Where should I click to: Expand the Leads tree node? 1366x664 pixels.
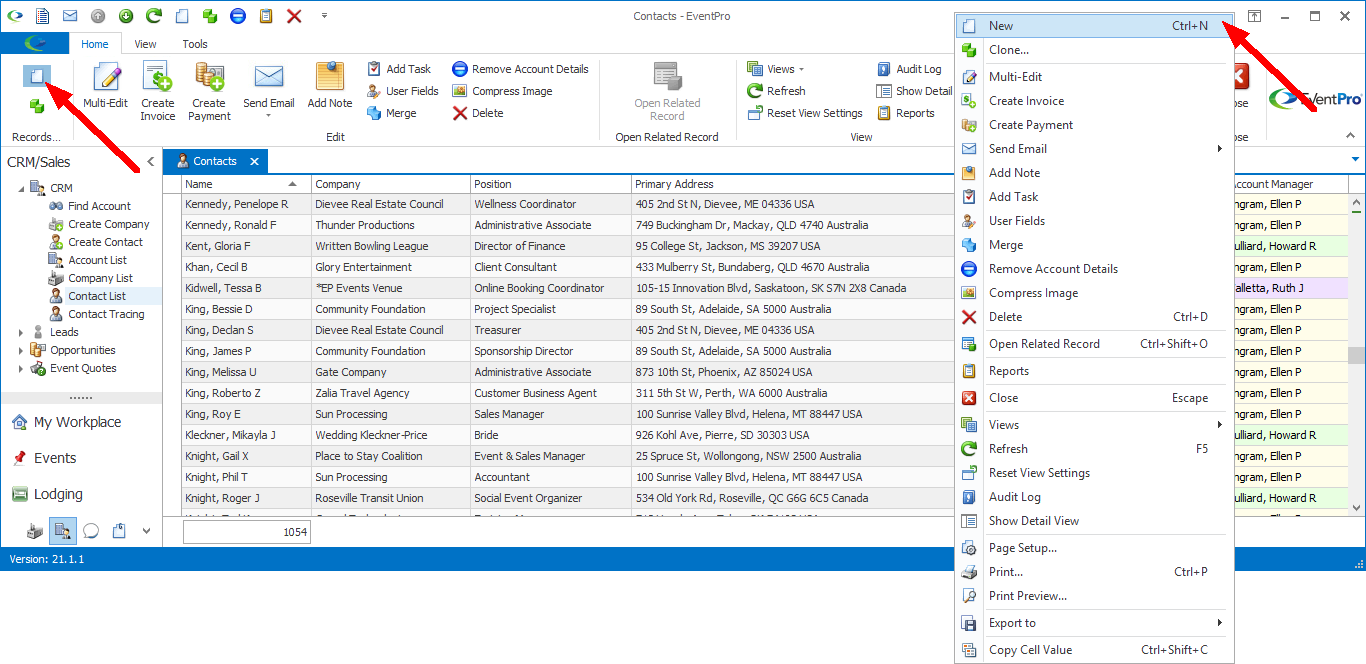21,332
